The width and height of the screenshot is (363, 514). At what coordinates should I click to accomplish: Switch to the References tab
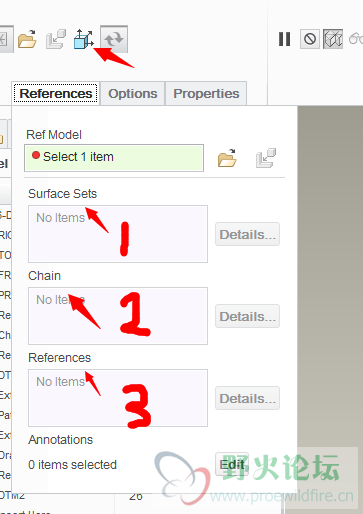[x=56, y=93]
